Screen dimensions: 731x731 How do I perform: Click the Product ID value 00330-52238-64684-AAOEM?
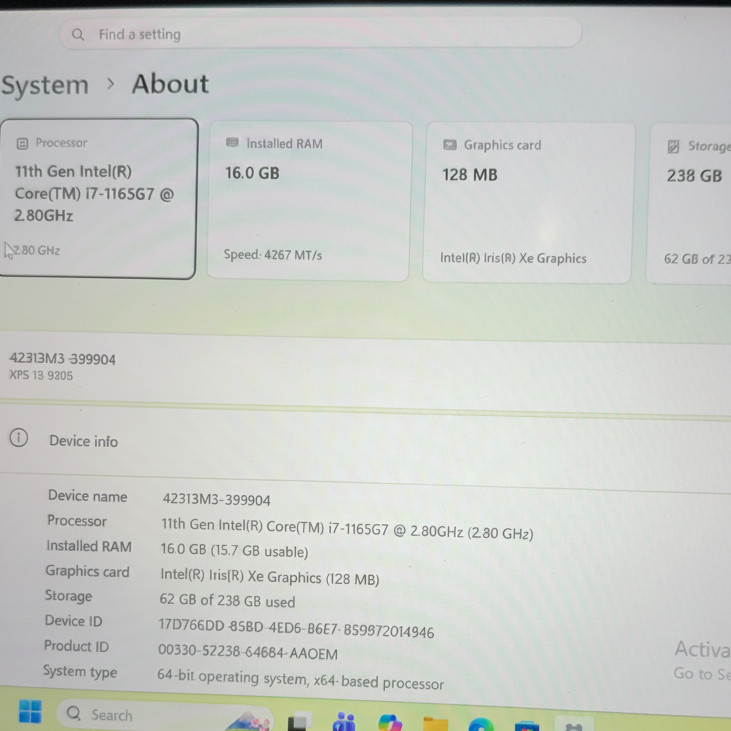(248, 652)
